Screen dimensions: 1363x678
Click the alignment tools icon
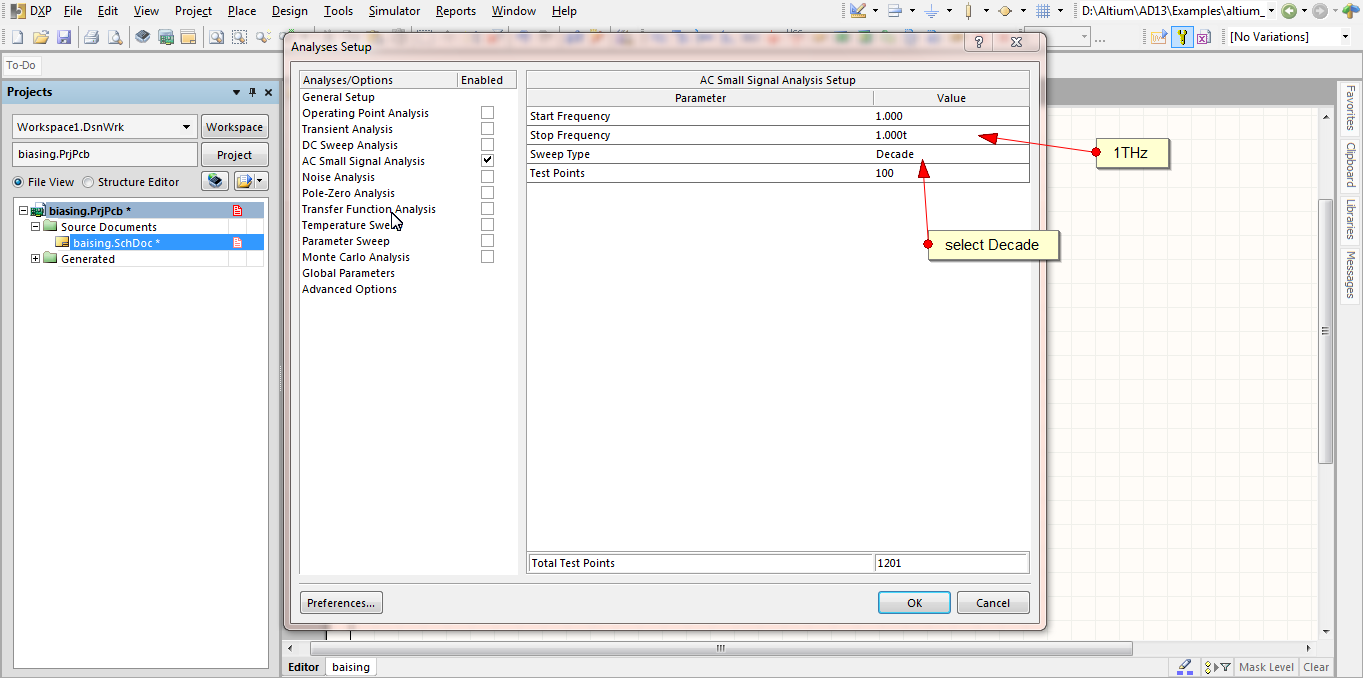[x=895, y=11]
